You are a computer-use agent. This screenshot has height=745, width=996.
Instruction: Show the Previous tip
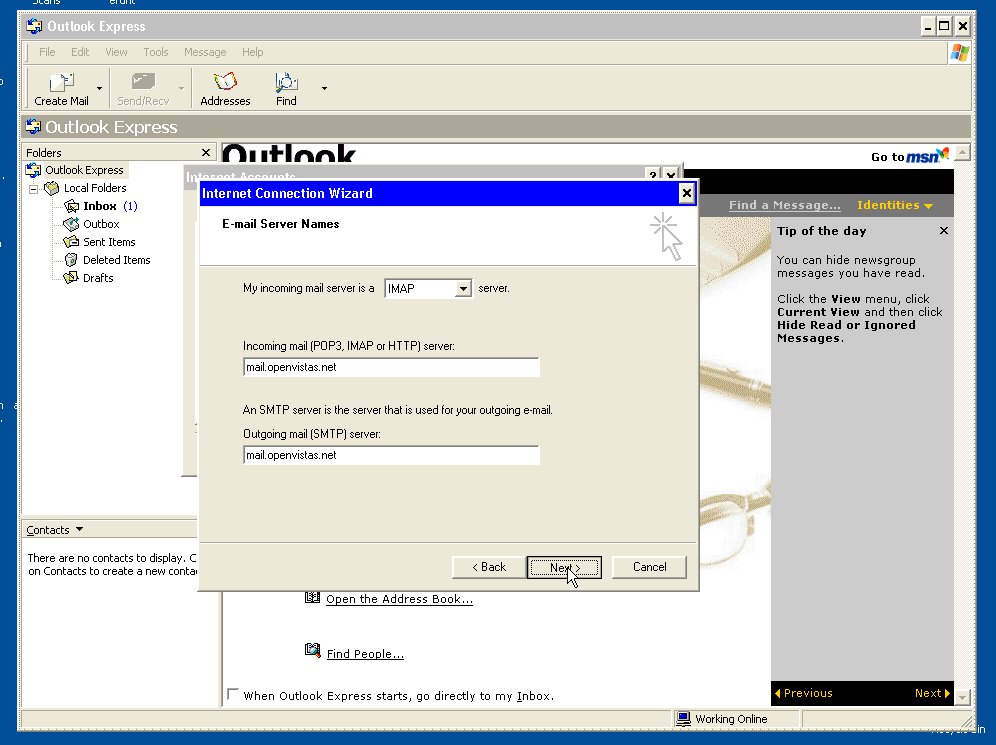[x=804, y=693]
